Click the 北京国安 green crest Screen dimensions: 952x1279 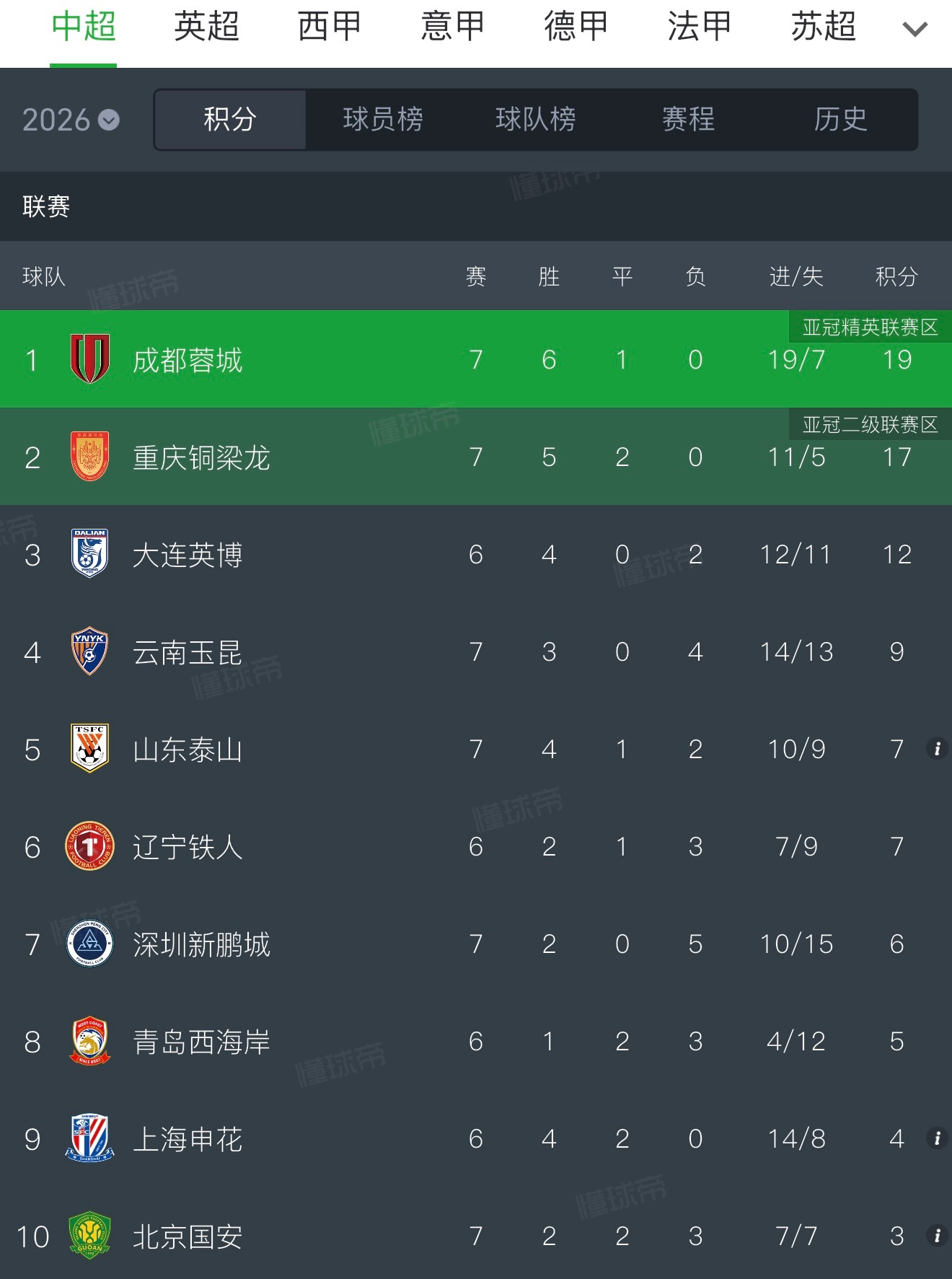click(x=89, y=1236)
